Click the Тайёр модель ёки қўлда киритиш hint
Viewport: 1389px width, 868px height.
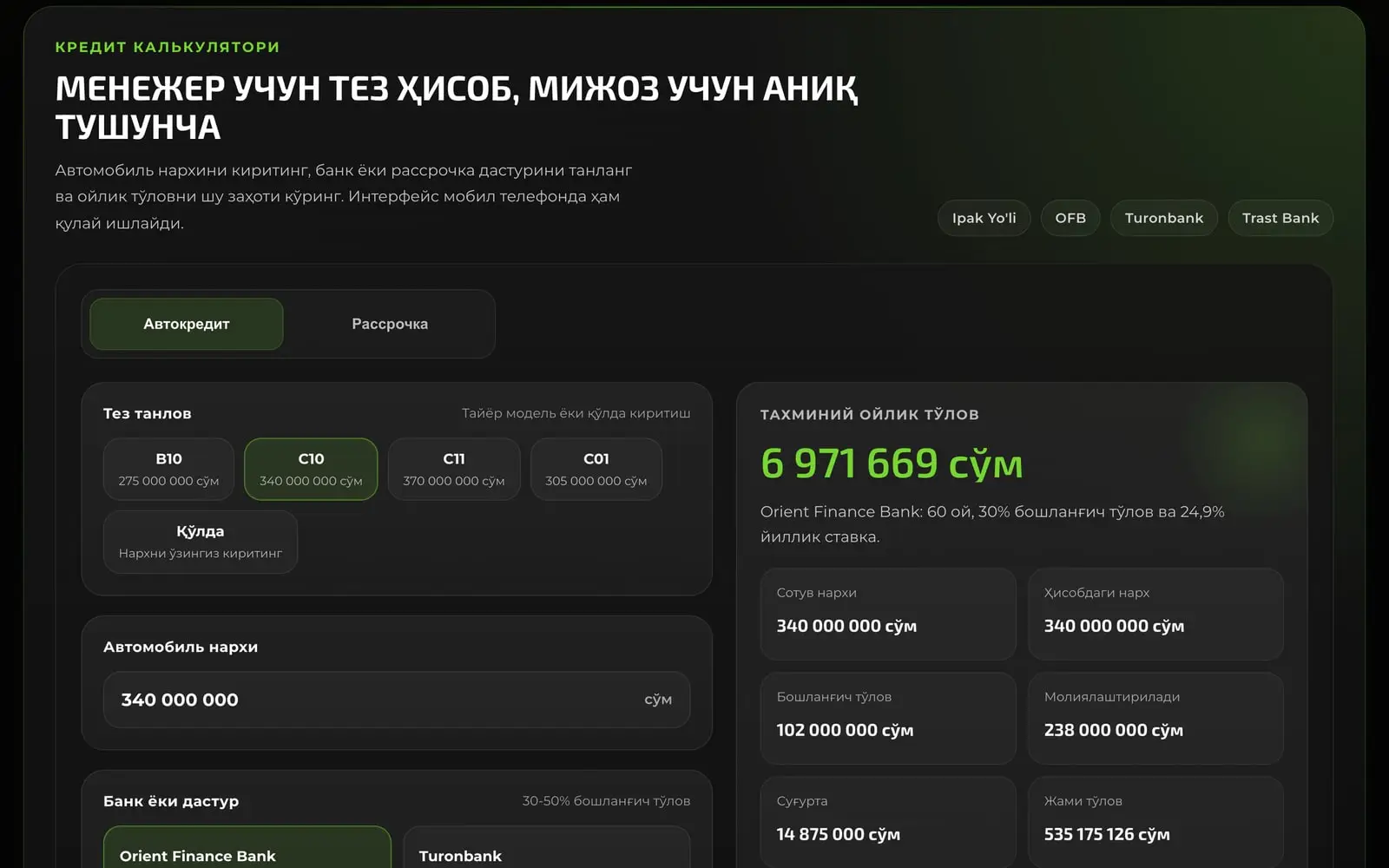point(576,413)
